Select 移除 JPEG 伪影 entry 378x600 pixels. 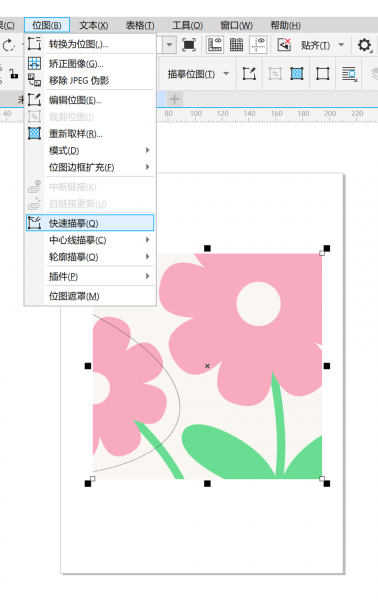90,80
